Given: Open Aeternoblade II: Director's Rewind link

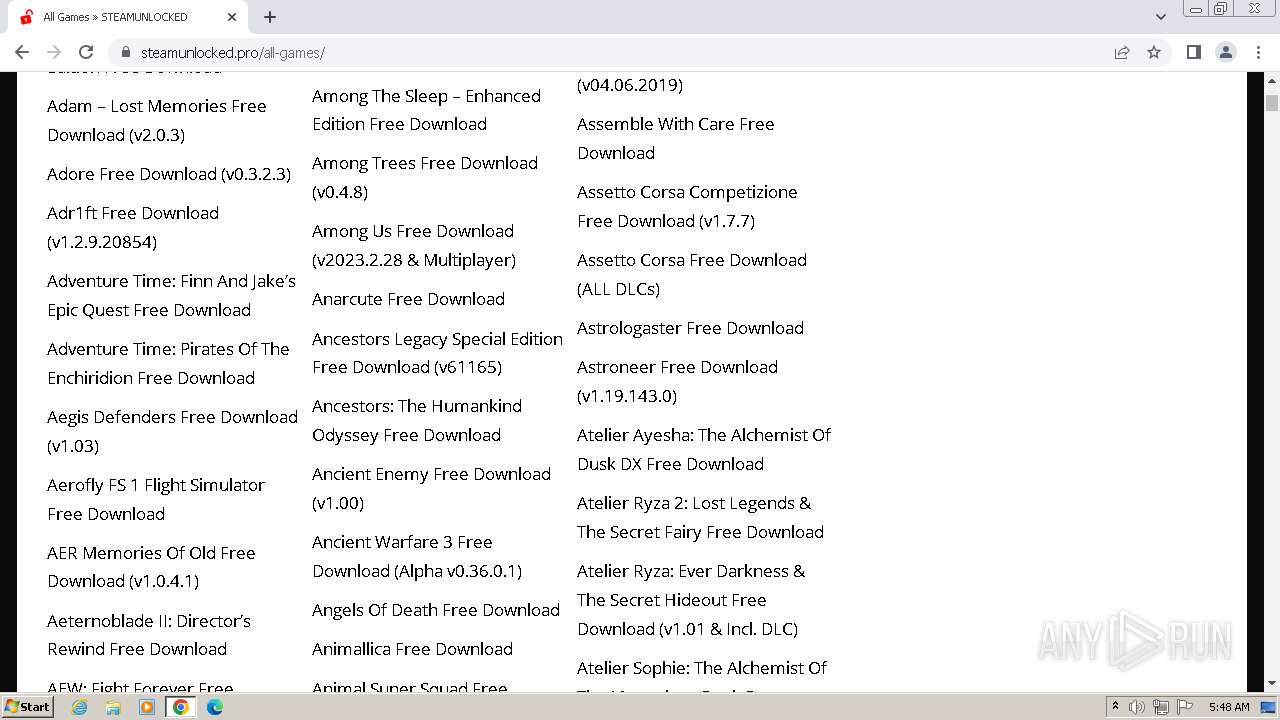Looking at the screenshot, I should point(149,635).
